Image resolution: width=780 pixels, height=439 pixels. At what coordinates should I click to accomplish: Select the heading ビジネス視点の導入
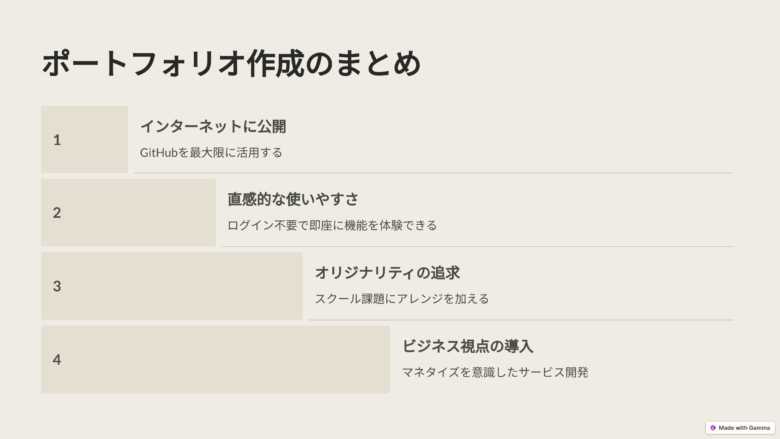click(468, 346)
